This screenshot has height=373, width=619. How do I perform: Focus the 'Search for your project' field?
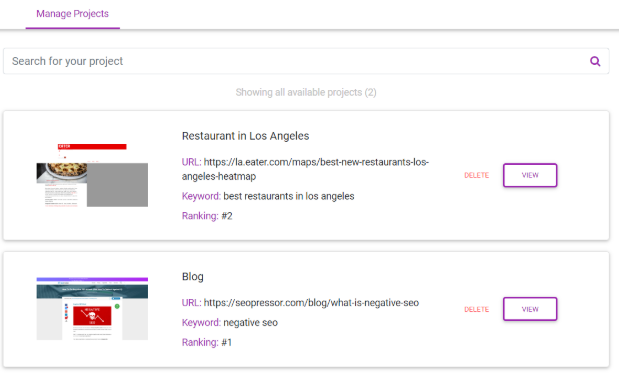pos(306,61)
